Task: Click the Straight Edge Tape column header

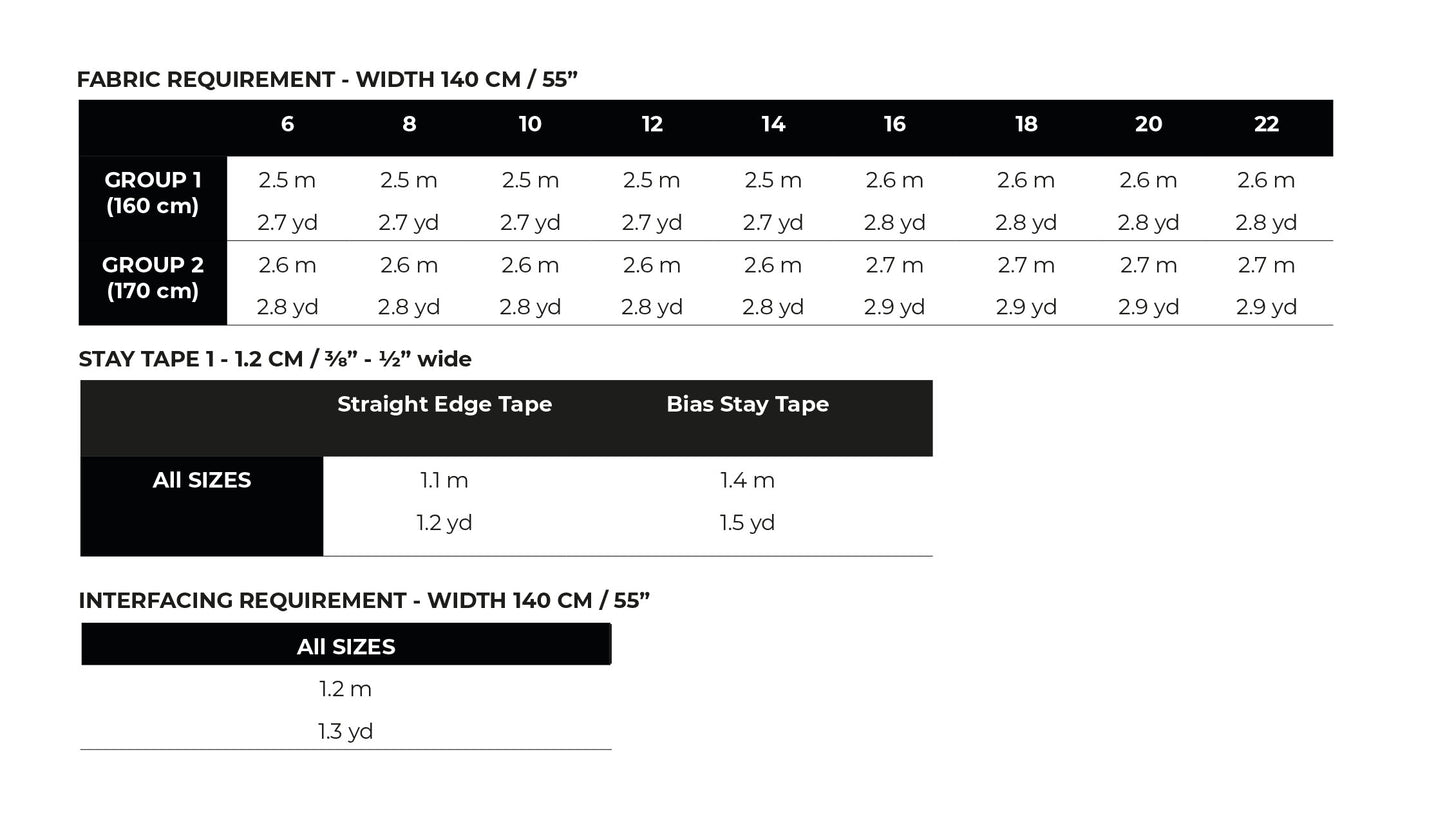Action: pyautogui.click(x=444, y=405)
